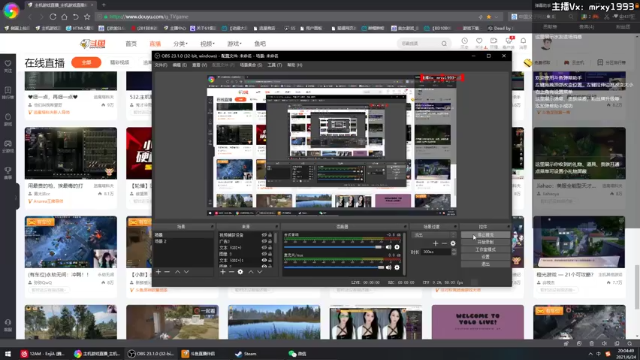Click the 开始录制 button in OBS Controls
The image size is (640, 360).
[x=485, y=242]
